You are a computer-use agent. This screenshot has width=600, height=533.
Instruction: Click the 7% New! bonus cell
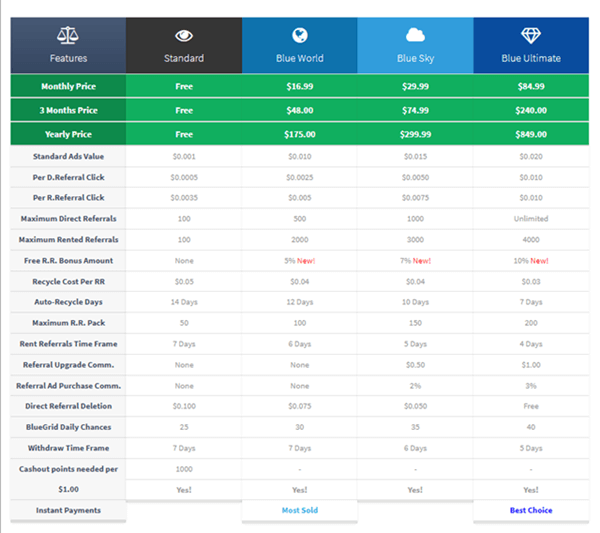click(x=415, y=261)
